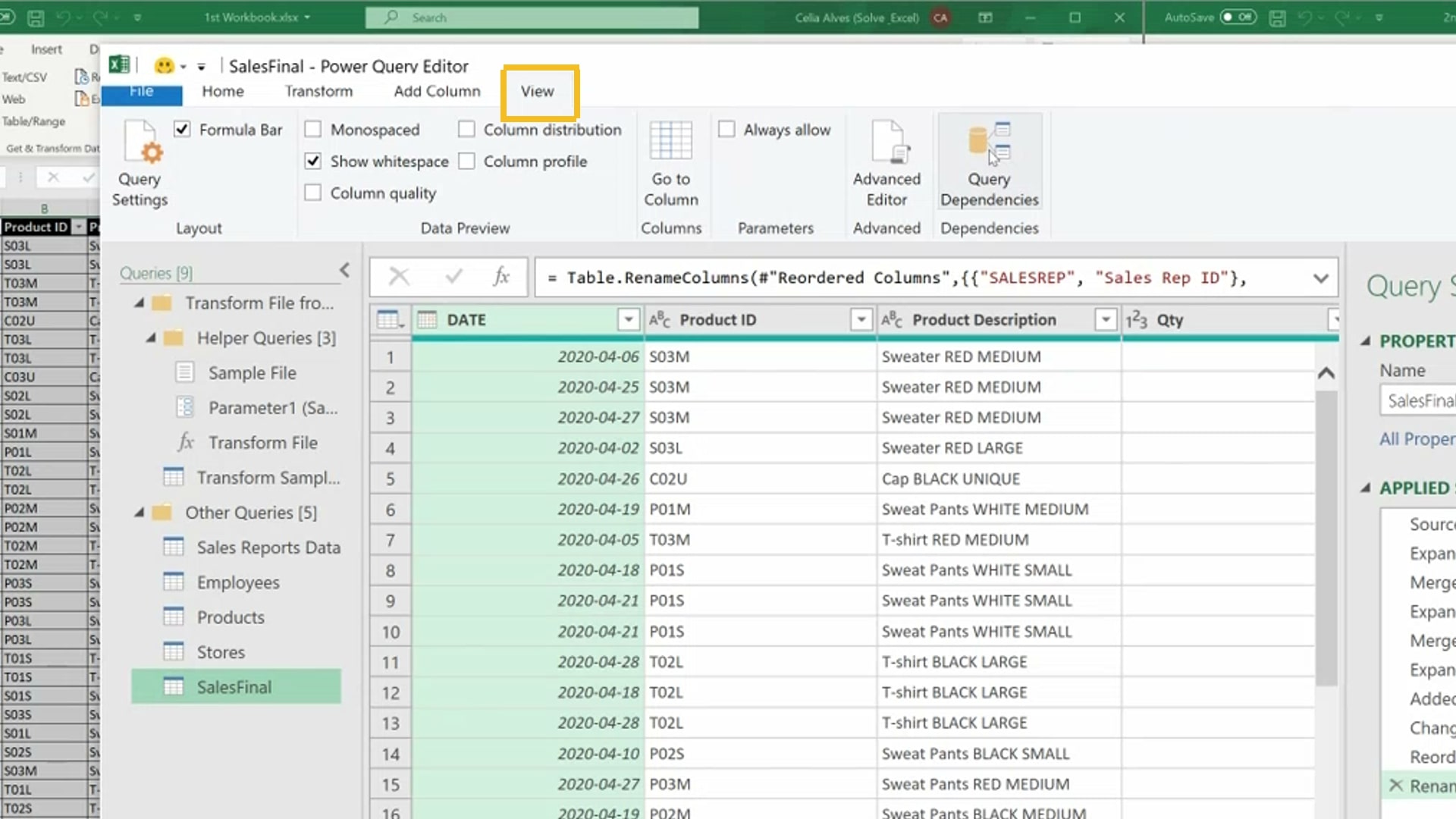Enable Monospaced checkbox
Viewport: 1456px width, 819px height.
coord(312,129)
